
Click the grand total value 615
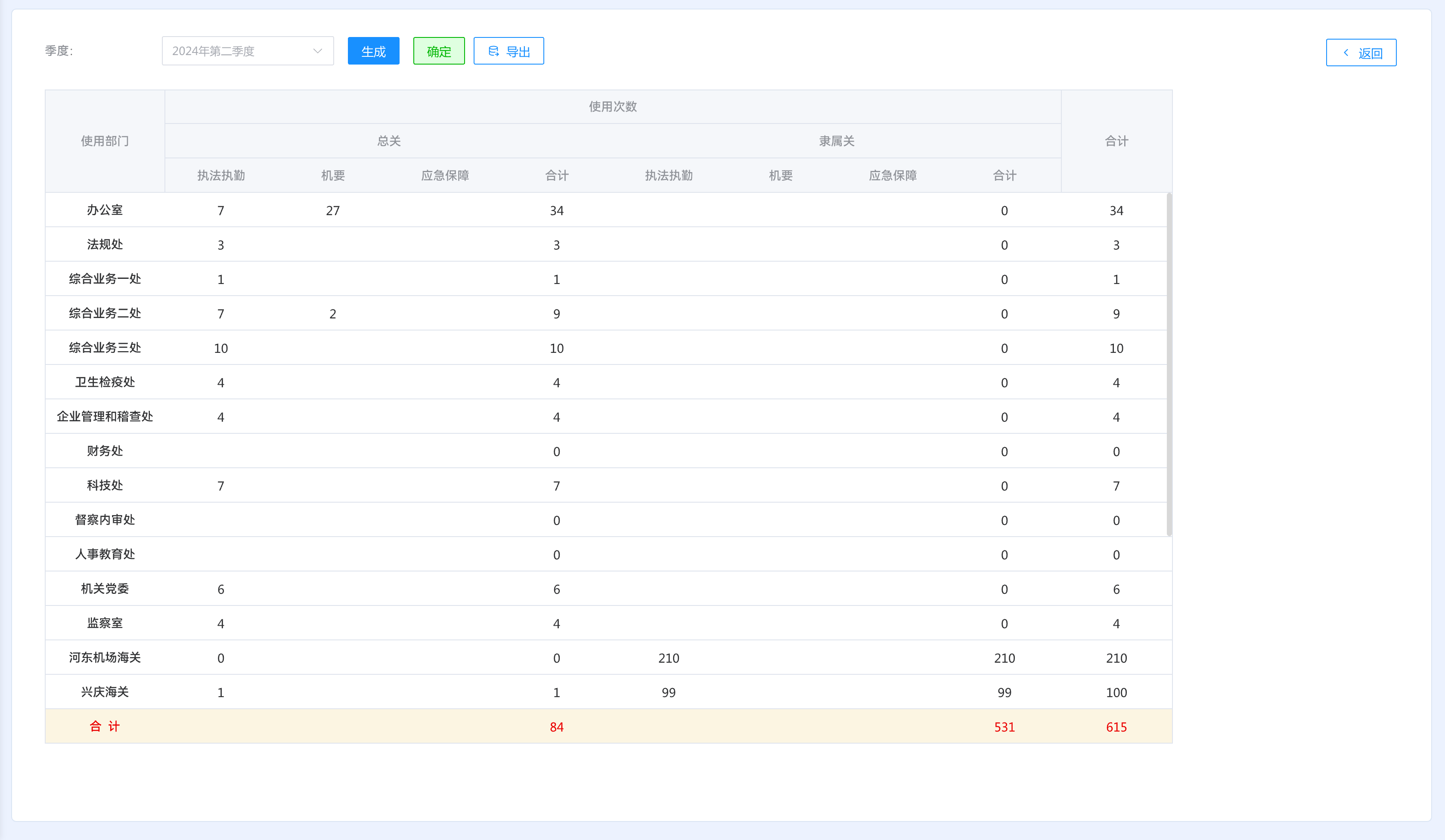[x=1116, y=727]
